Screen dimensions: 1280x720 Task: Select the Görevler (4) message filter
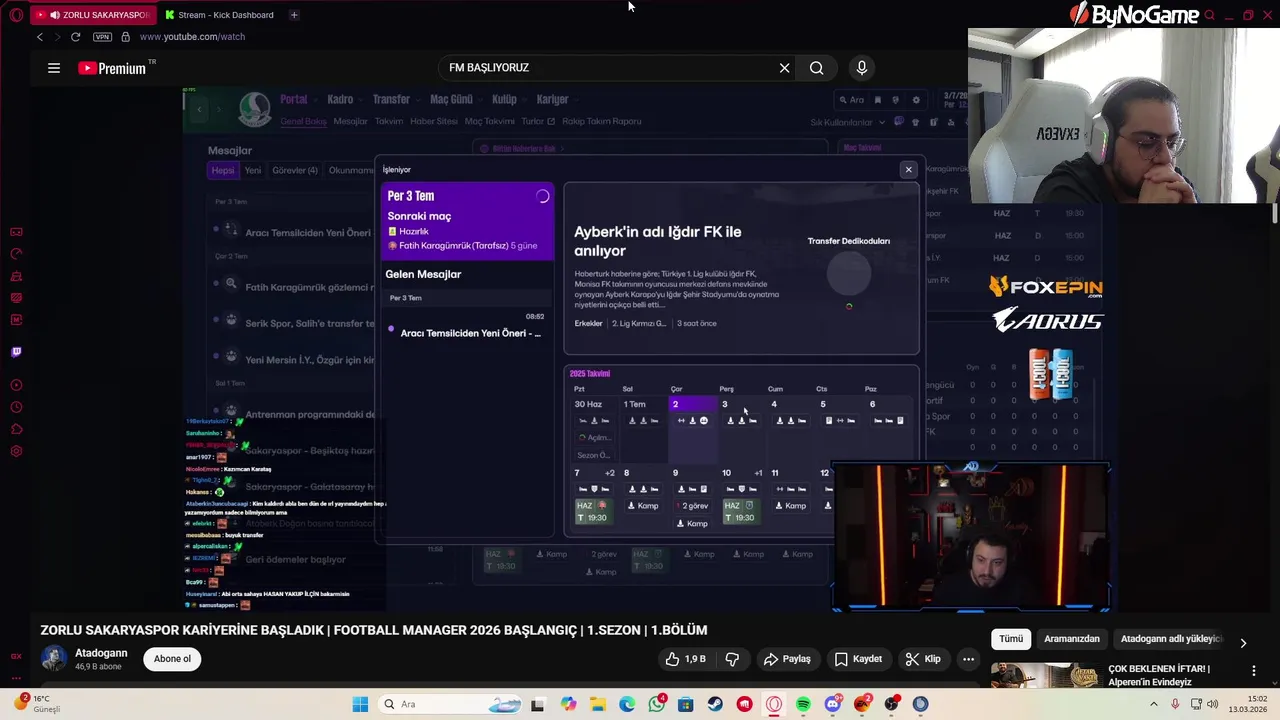pos(295,170)
